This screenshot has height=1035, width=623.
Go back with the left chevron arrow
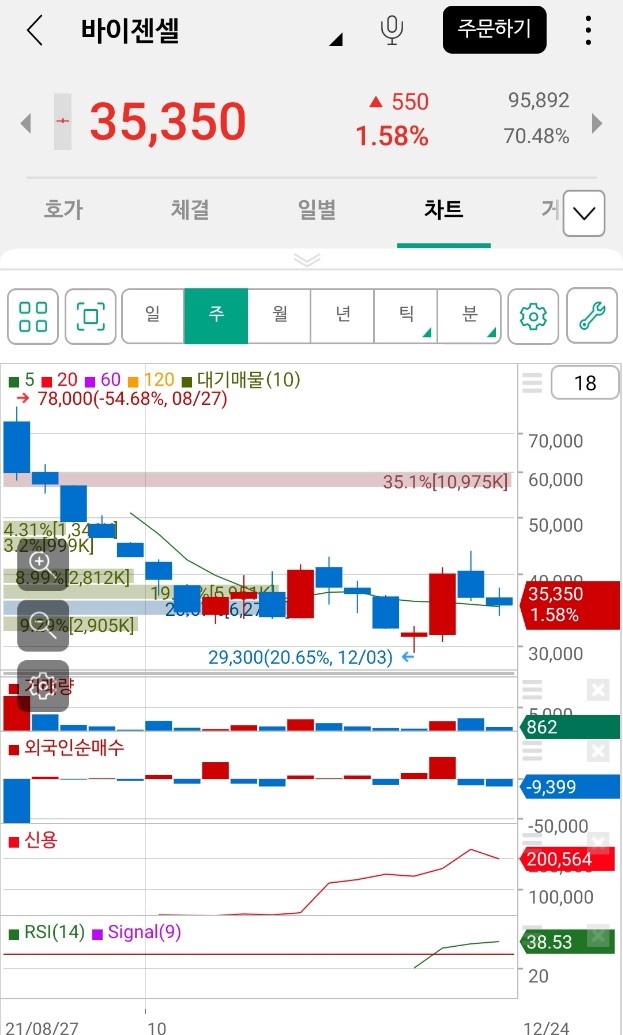coord(34,30)
